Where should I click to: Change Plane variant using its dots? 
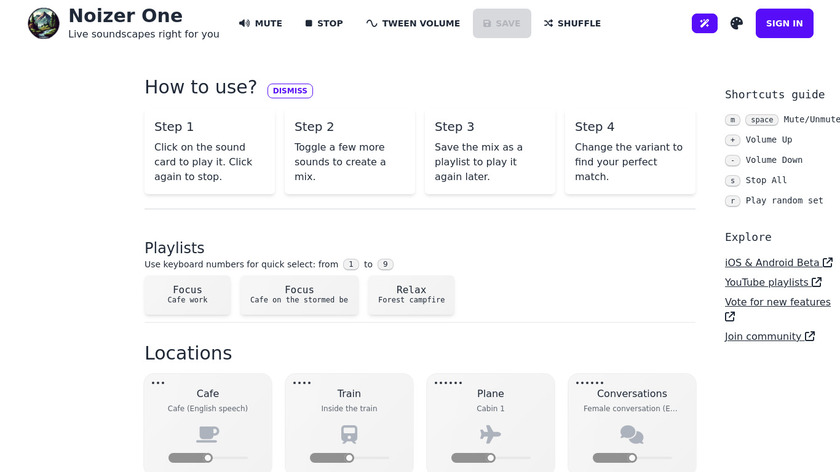(448, 383)
